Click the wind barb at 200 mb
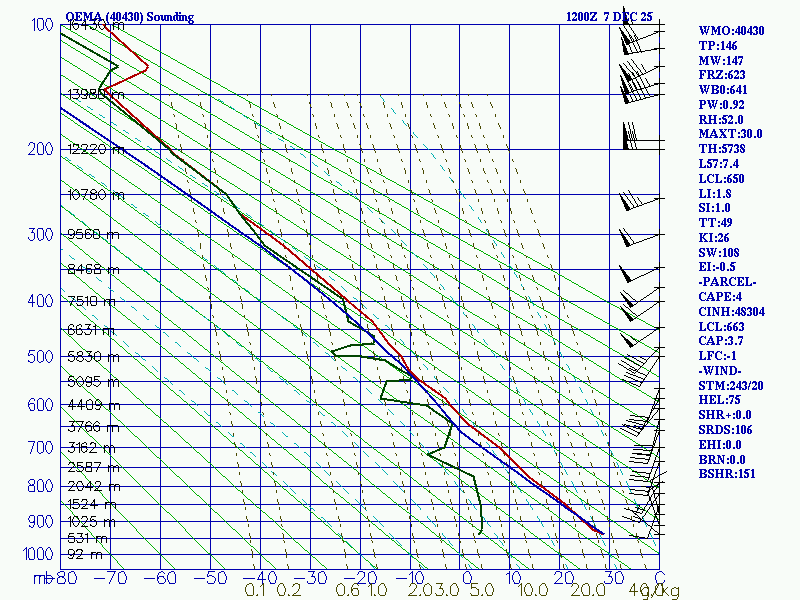The height and width of the screenshot is (600, 800). 642,136
